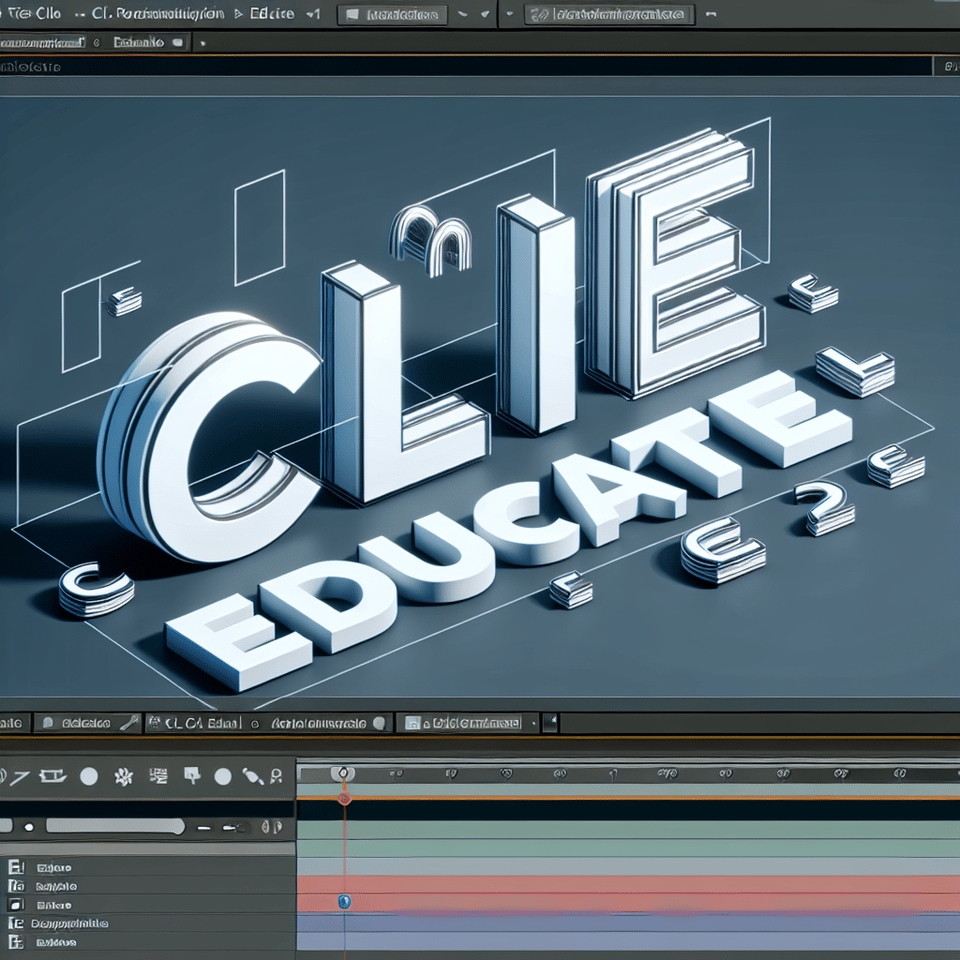
Task: Select the fourth layer with the longest name
Action: click(x=147, y=923)
